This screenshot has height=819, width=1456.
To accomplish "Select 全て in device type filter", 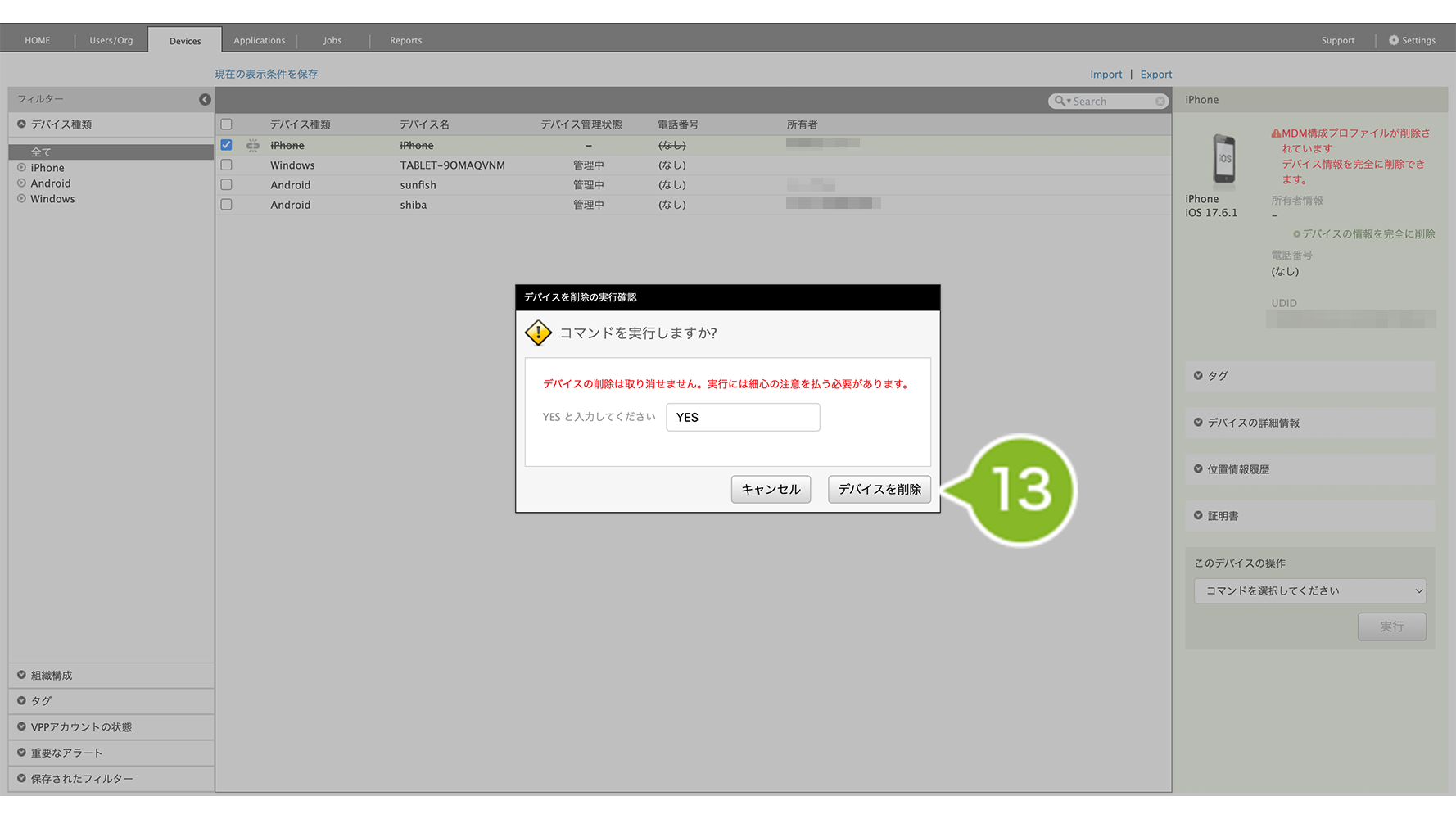I will click(111, 152).
